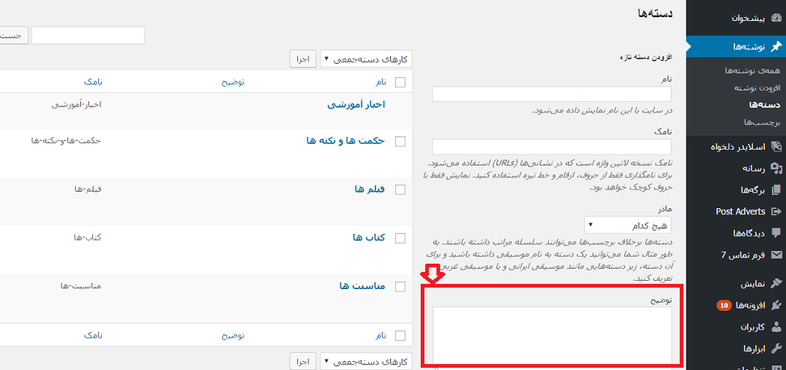Viewport: 786px width, 370px height.
Task: Click the plugins update badge showing 10
Action: 723,305
